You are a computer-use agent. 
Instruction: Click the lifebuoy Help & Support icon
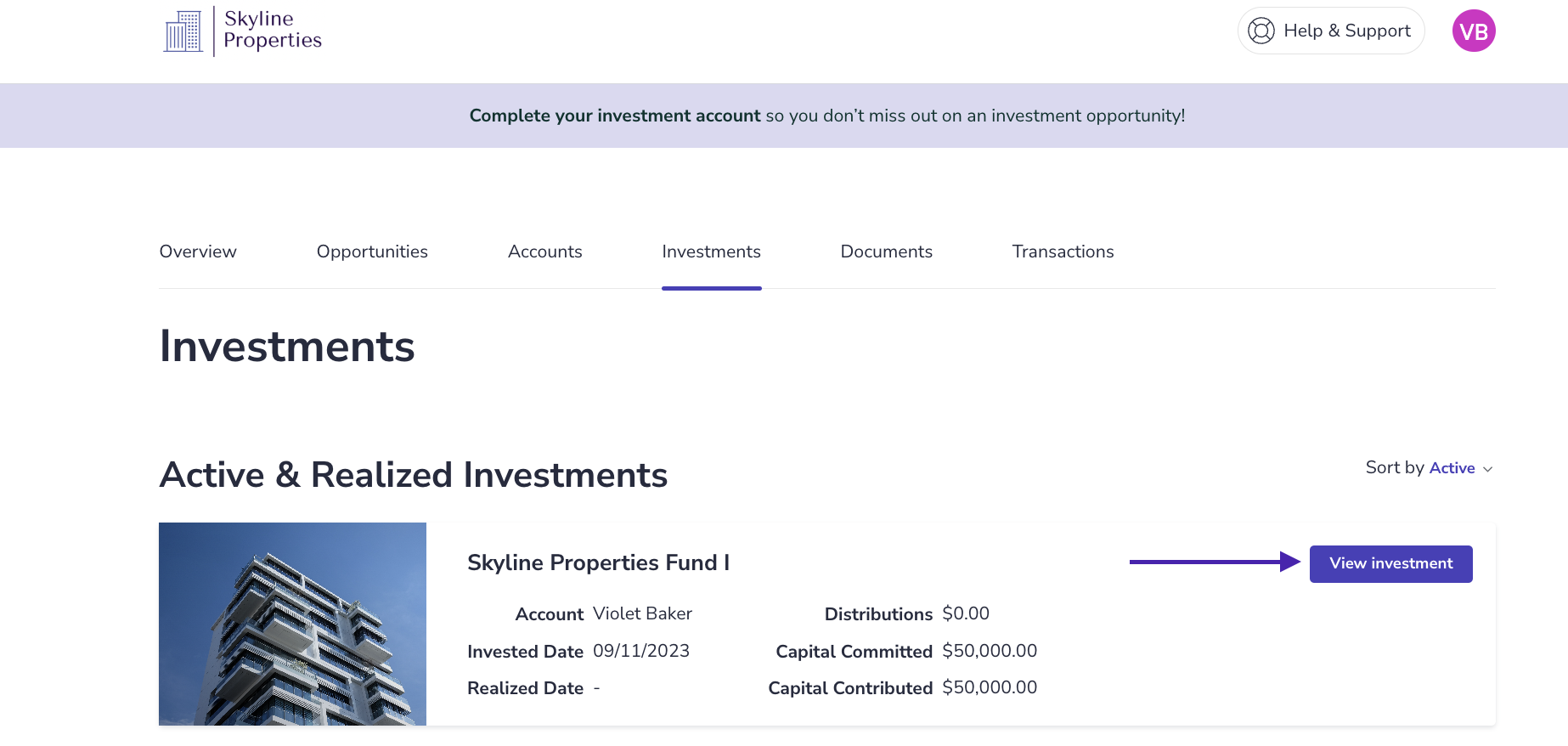1261,31
